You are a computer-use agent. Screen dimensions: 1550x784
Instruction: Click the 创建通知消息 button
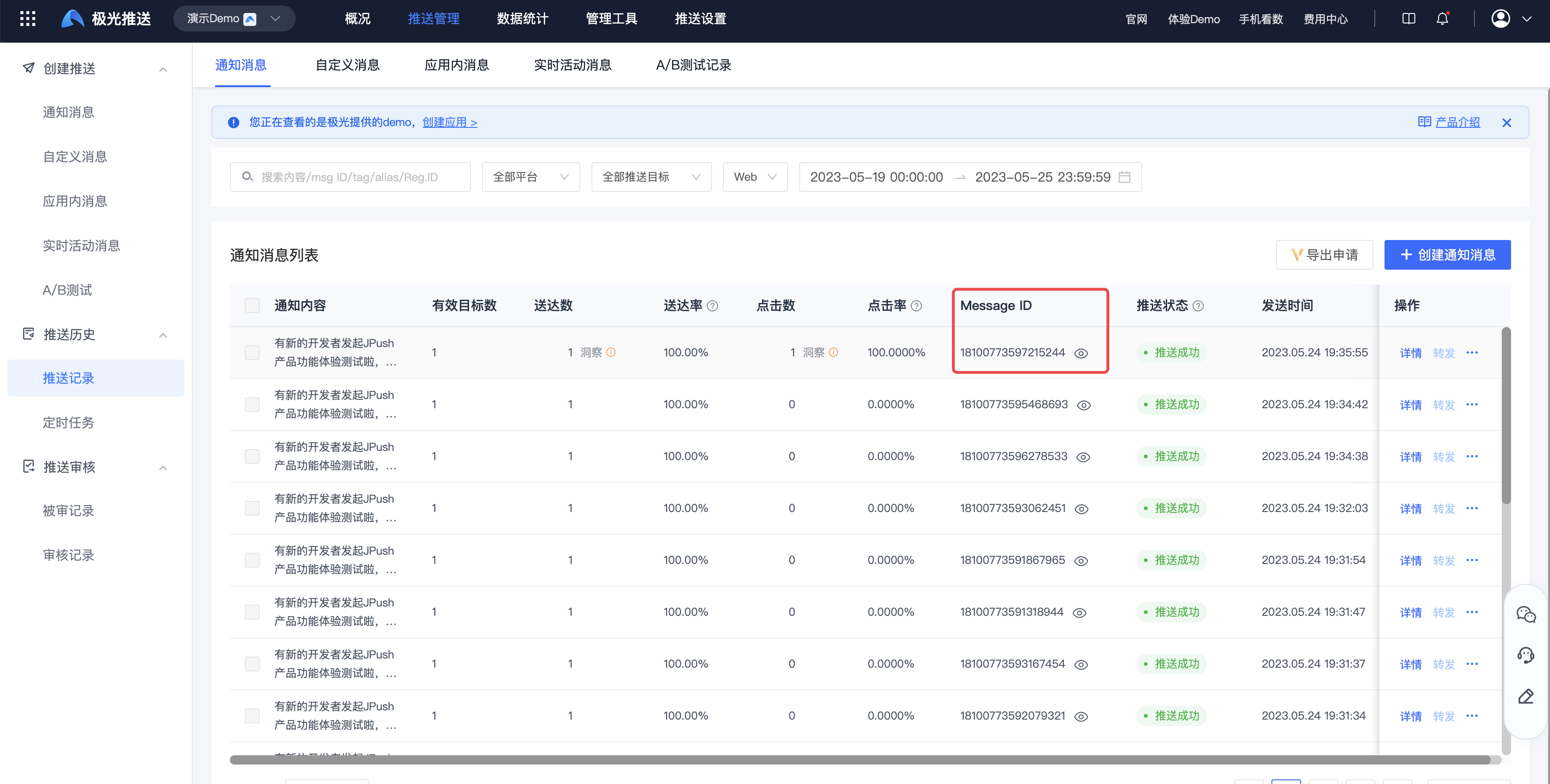pos(1447,255)
